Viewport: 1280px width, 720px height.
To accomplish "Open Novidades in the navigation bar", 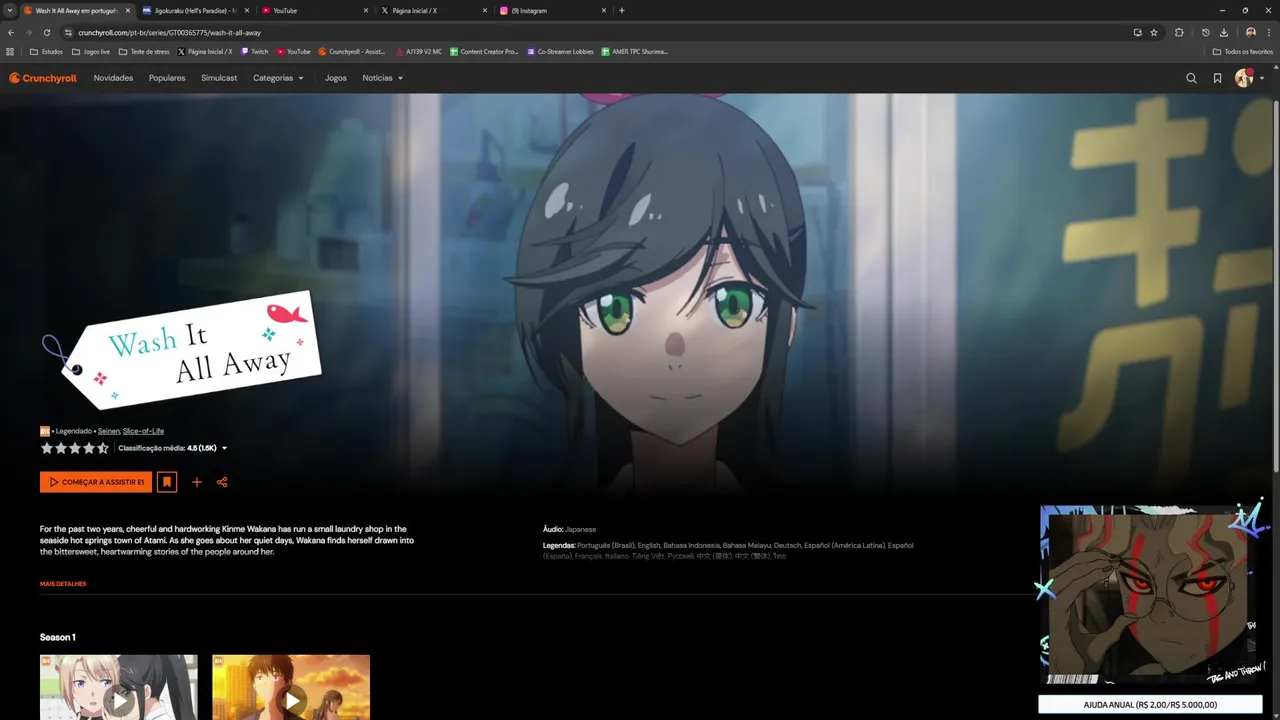I will (113, 78).
